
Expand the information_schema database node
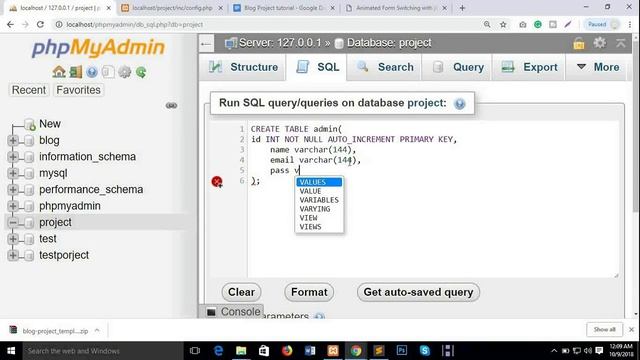(x=13, y=157)
